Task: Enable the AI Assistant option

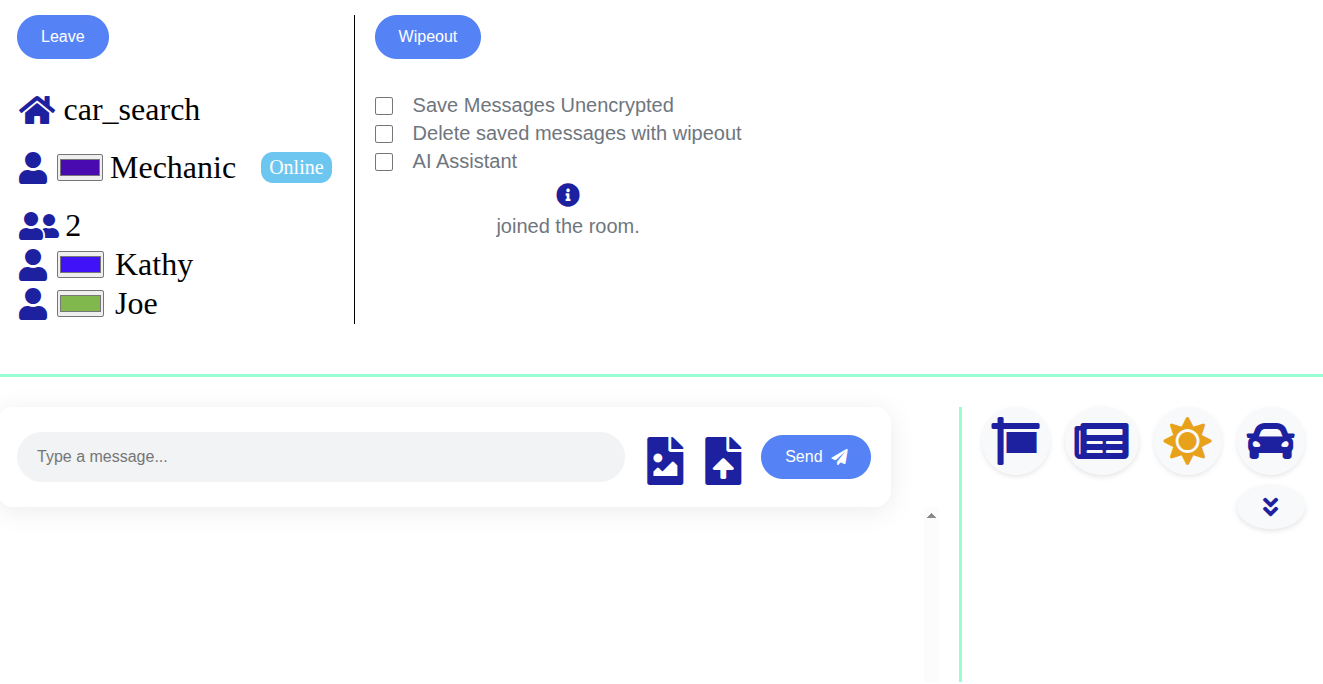Action: click(384, 161)
